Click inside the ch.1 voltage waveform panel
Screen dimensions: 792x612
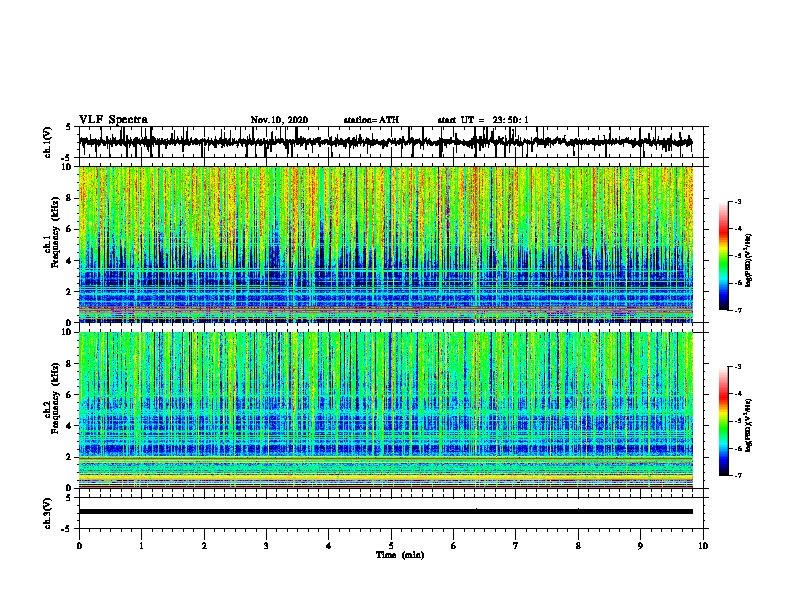coord(391,142)
